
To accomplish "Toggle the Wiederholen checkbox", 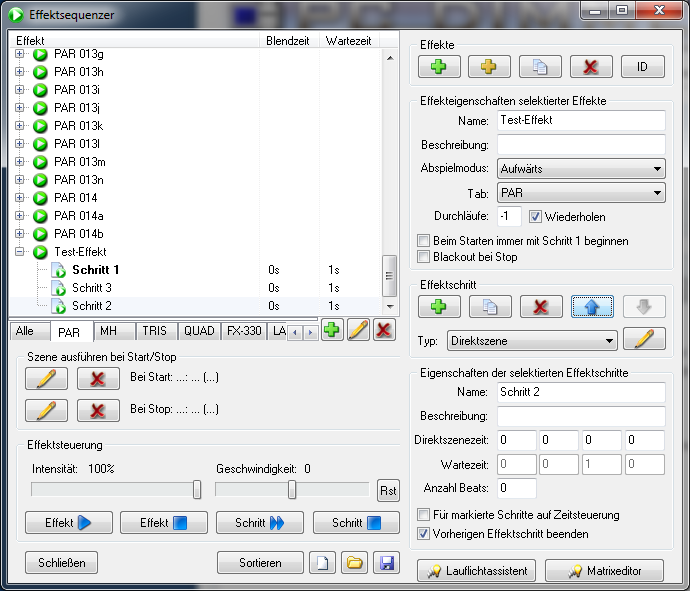I will coord(535,217).
